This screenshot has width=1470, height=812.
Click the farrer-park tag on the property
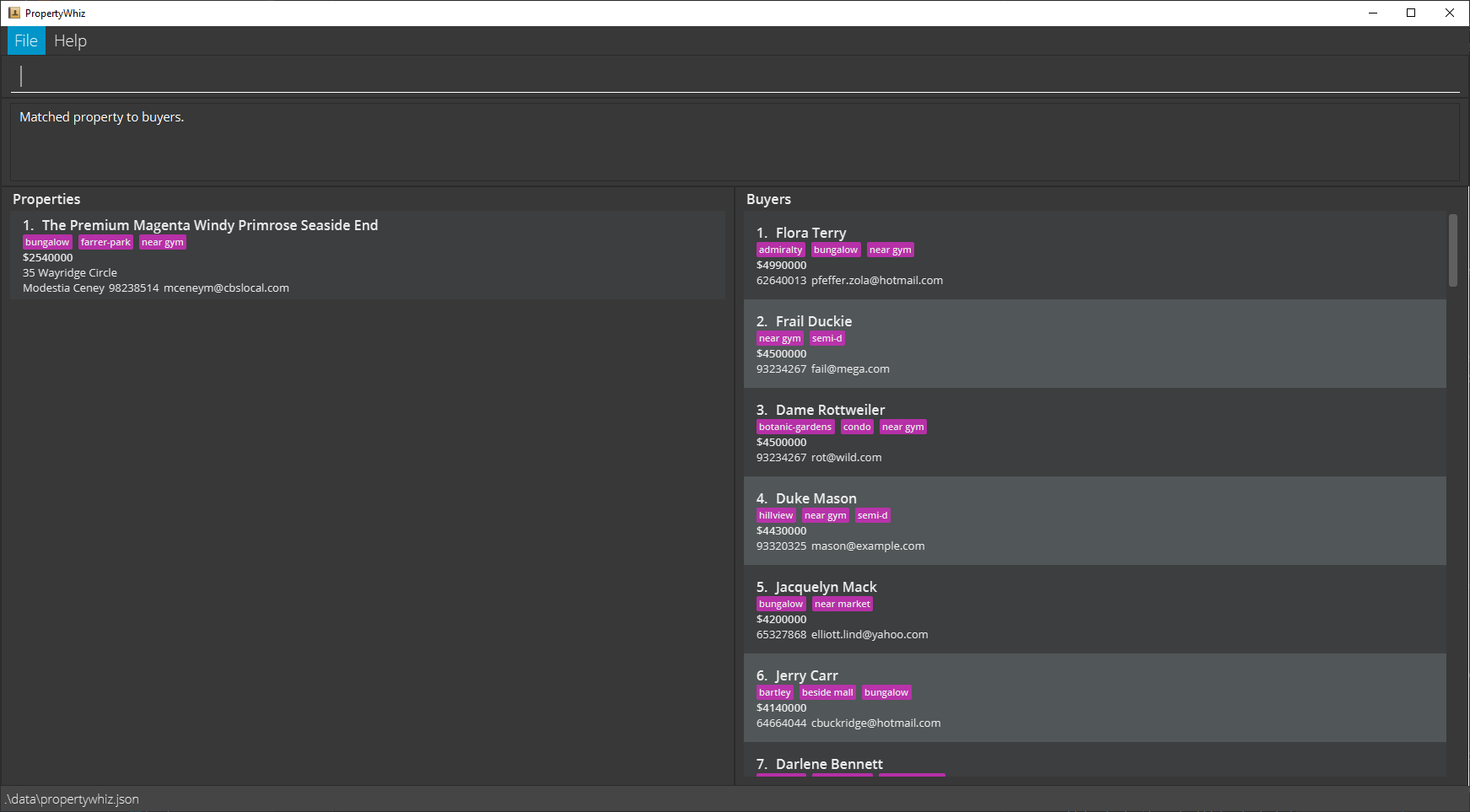pos(105,242)
